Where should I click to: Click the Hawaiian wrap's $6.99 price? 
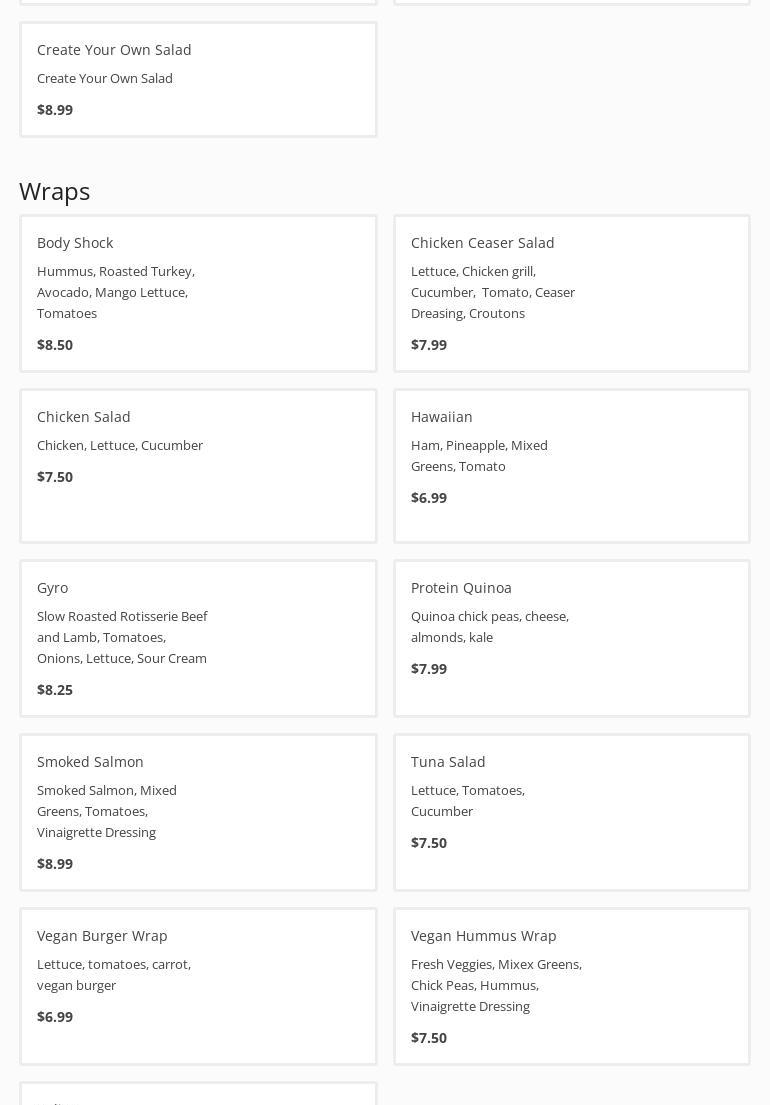[x=429, y=498]
